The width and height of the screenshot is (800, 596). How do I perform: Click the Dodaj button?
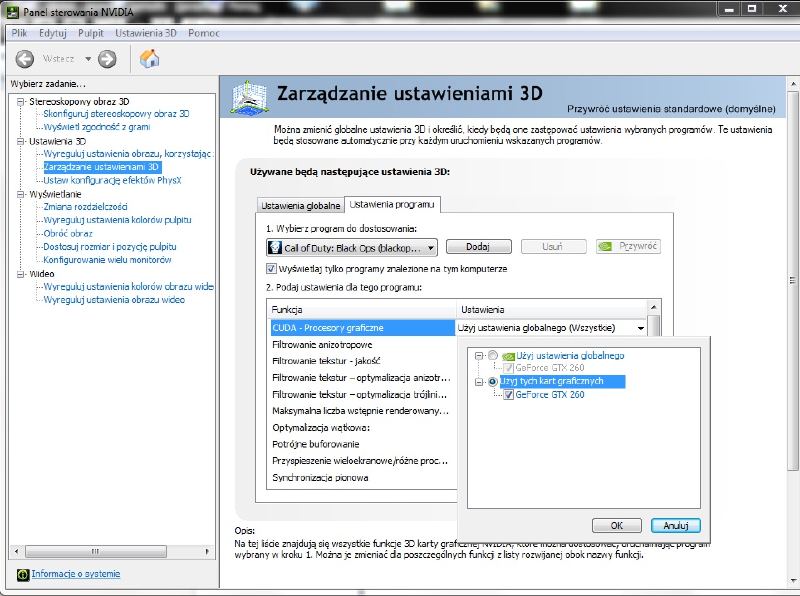pyautogui.click(x=478, y=247)
